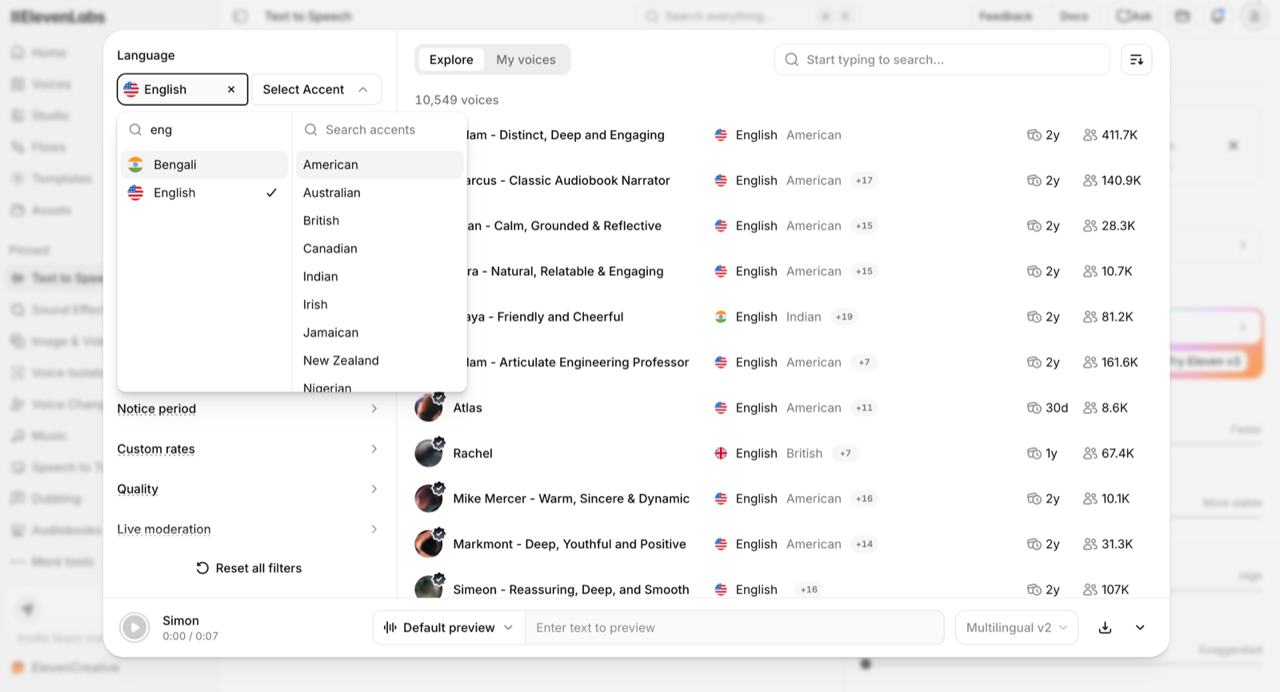Click the users icon beside 411.7K
The width and height of the screenshot is (1280, 692).
coord(1090,135)
